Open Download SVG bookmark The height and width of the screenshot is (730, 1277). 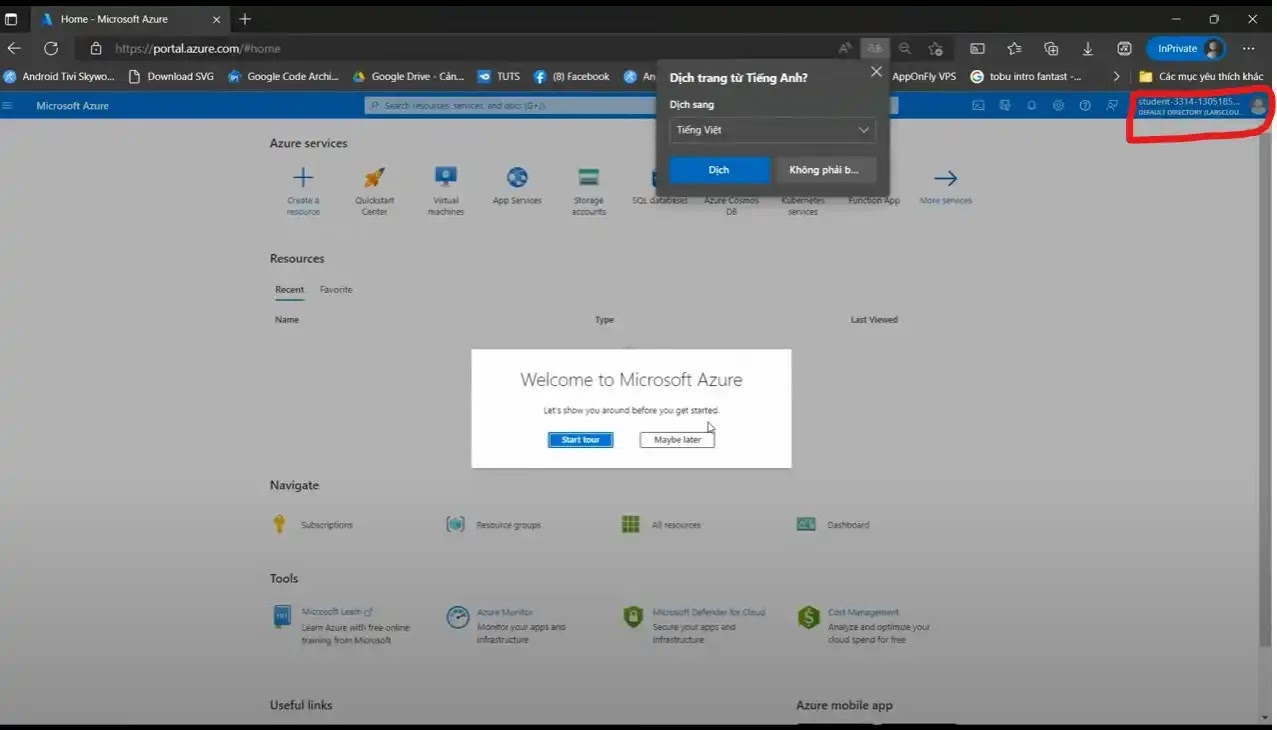tap(171, 76)
